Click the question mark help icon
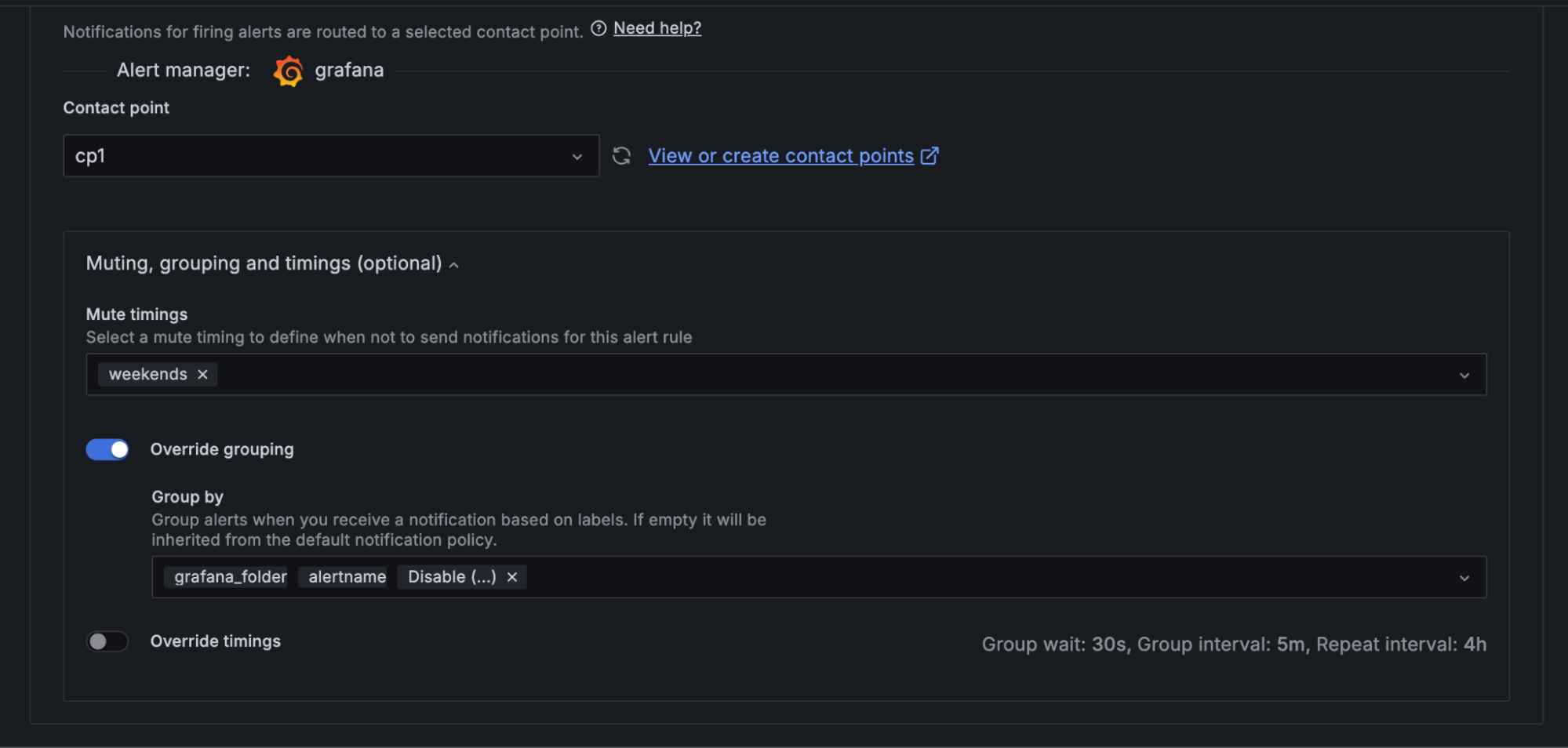The width and height of the screenshot is (1568, 748). click(x=598, y=29)
